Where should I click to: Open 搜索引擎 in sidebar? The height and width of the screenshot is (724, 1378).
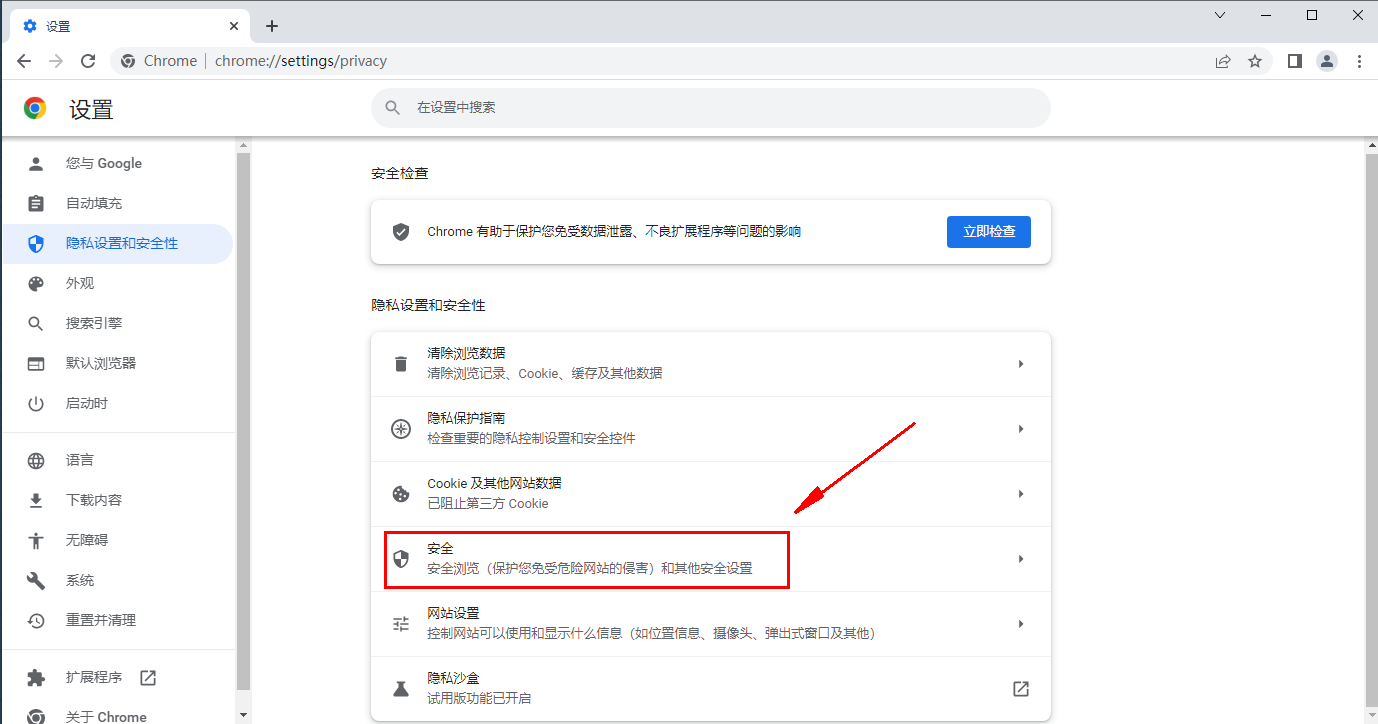coord(117,323)
